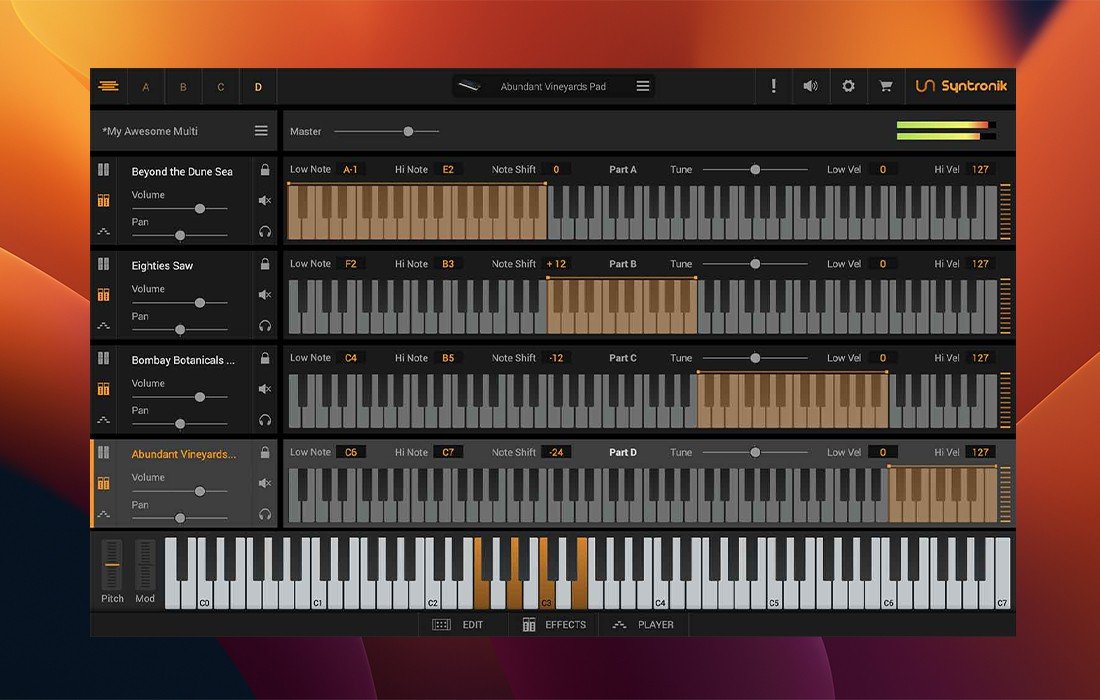Open the My Awesome Multi menu
This screenshot has width=1100, height=700.
coord(261,131)
